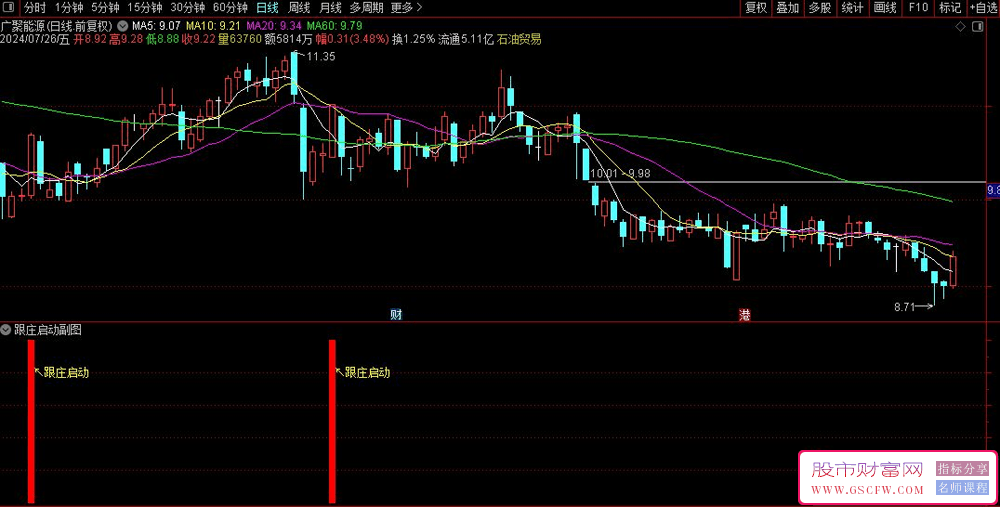Toggle the right side panel icon
Screen dimensions: 1000x507
[x=977, y=27]
